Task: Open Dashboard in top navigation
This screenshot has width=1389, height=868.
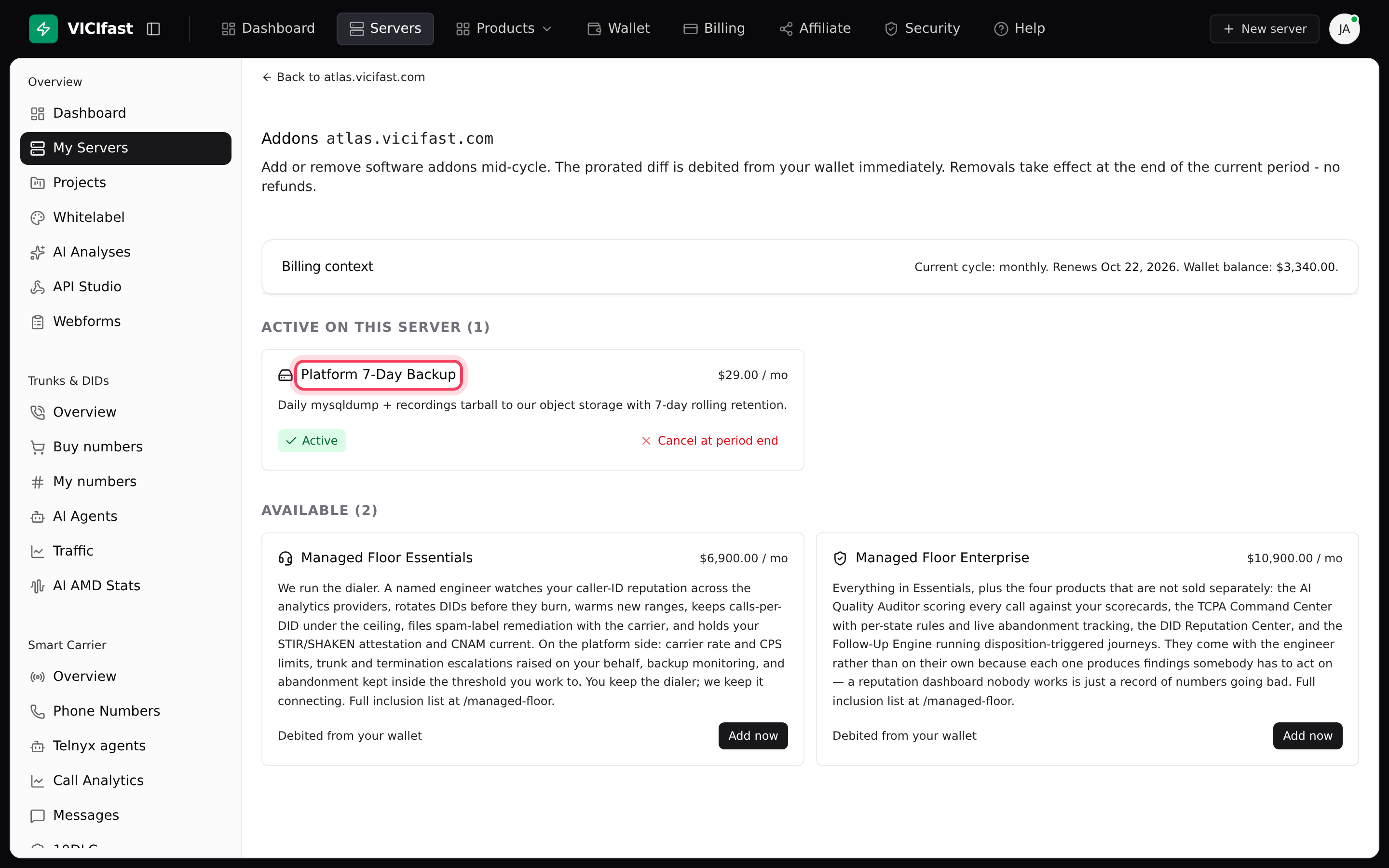Action: pyautogui.click(x=268, y=29)
